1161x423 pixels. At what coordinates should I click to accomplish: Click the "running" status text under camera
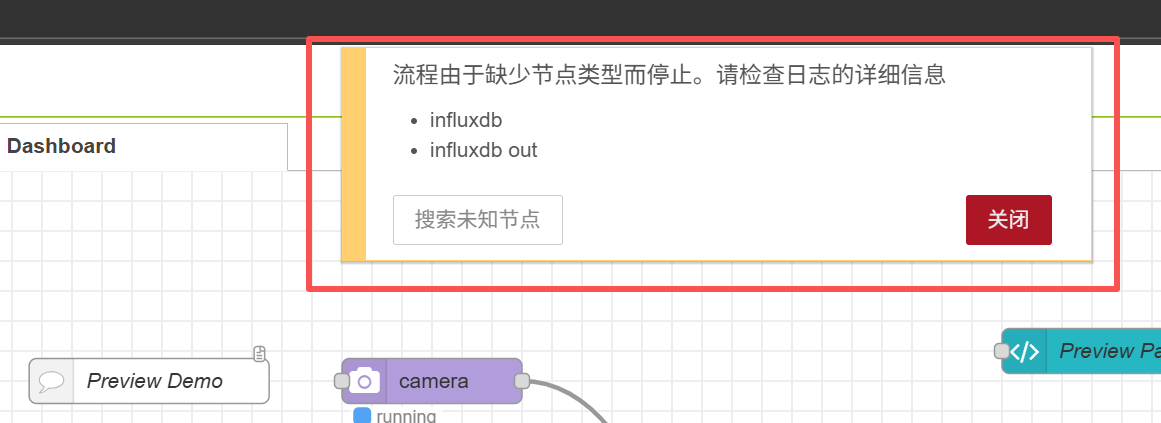point(406,416)
